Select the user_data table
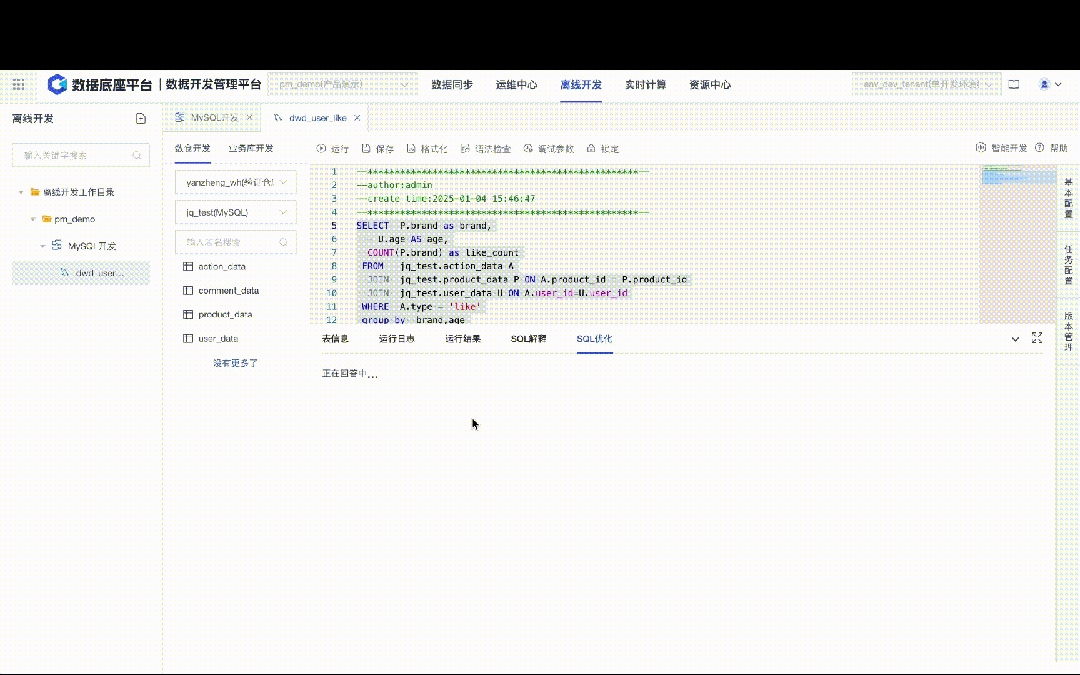The height and width of the screenshot is (675, 1080). pos(218,339)
